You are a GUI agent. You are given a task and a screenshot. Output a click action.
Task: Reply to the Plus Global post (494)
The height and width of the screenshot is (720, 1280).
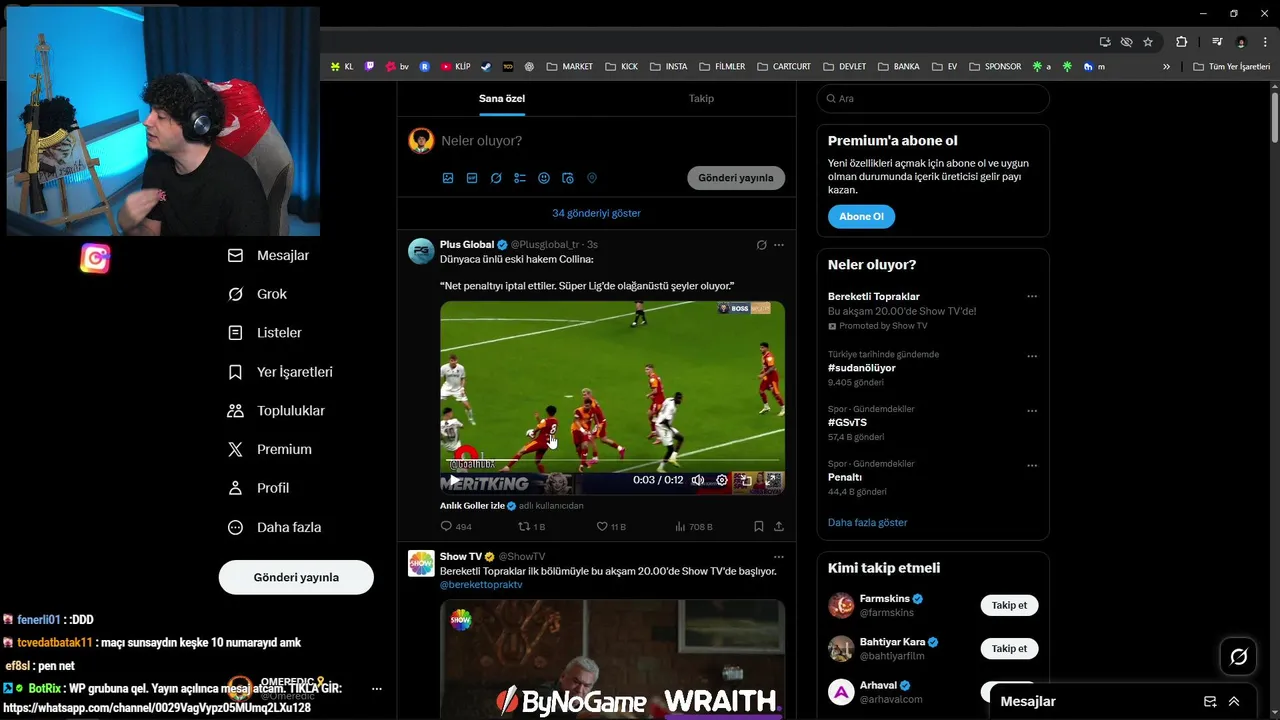tap(456, 526)
